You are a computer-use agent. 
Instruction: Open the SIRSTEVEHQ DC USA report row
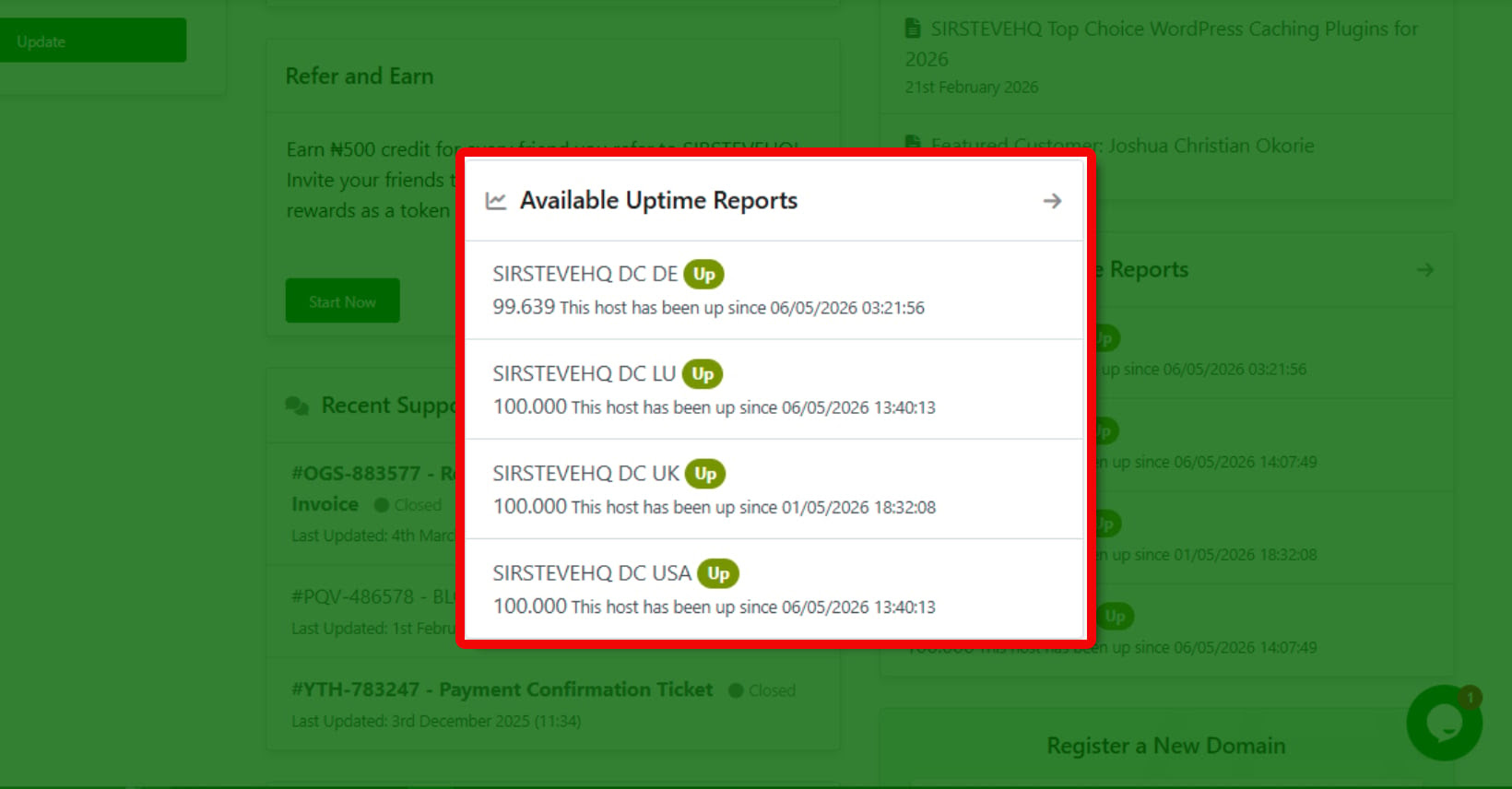(774, 589)
